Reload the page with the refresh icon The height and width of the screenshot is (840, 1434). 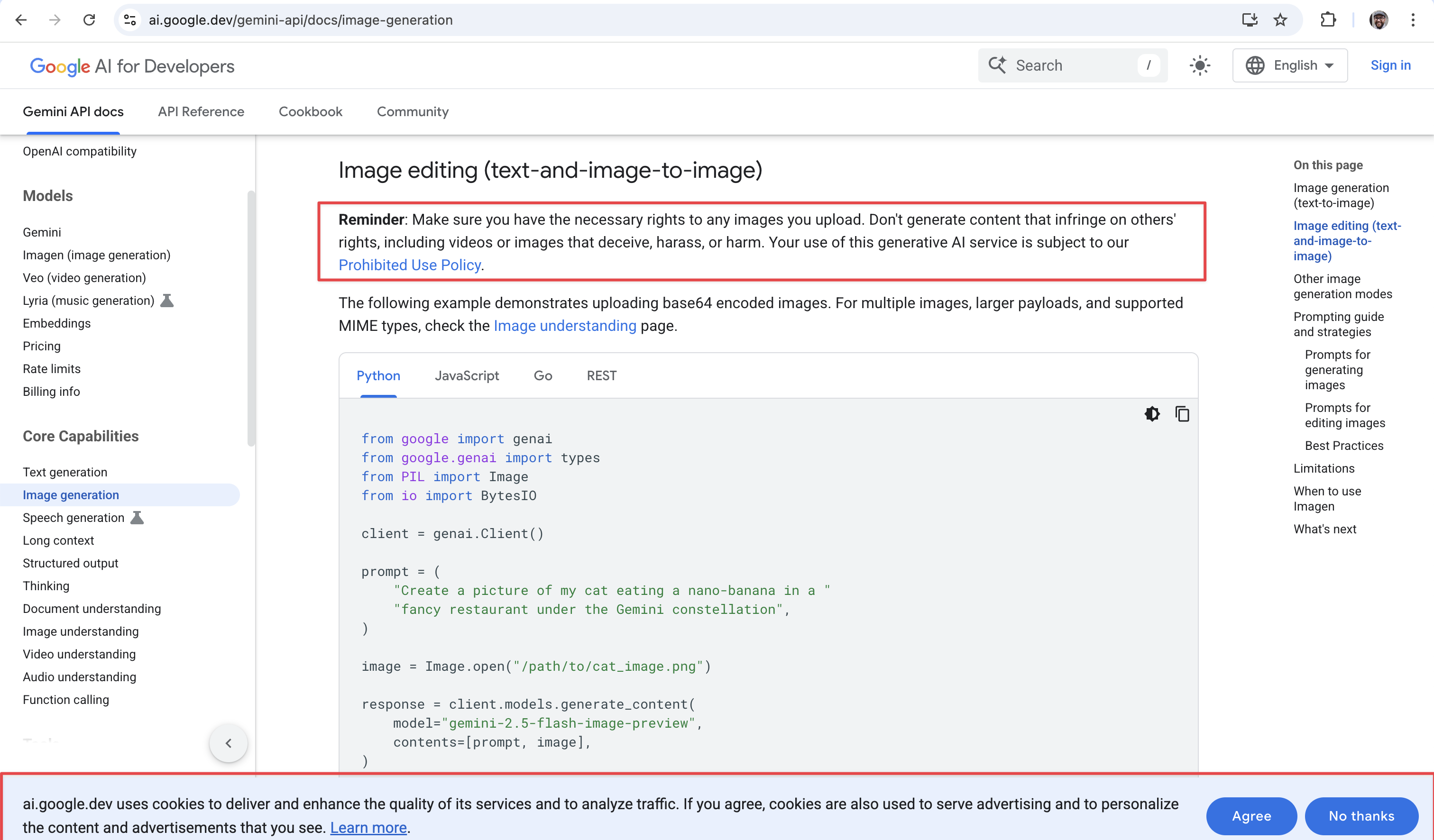click(x=89, y=20)
